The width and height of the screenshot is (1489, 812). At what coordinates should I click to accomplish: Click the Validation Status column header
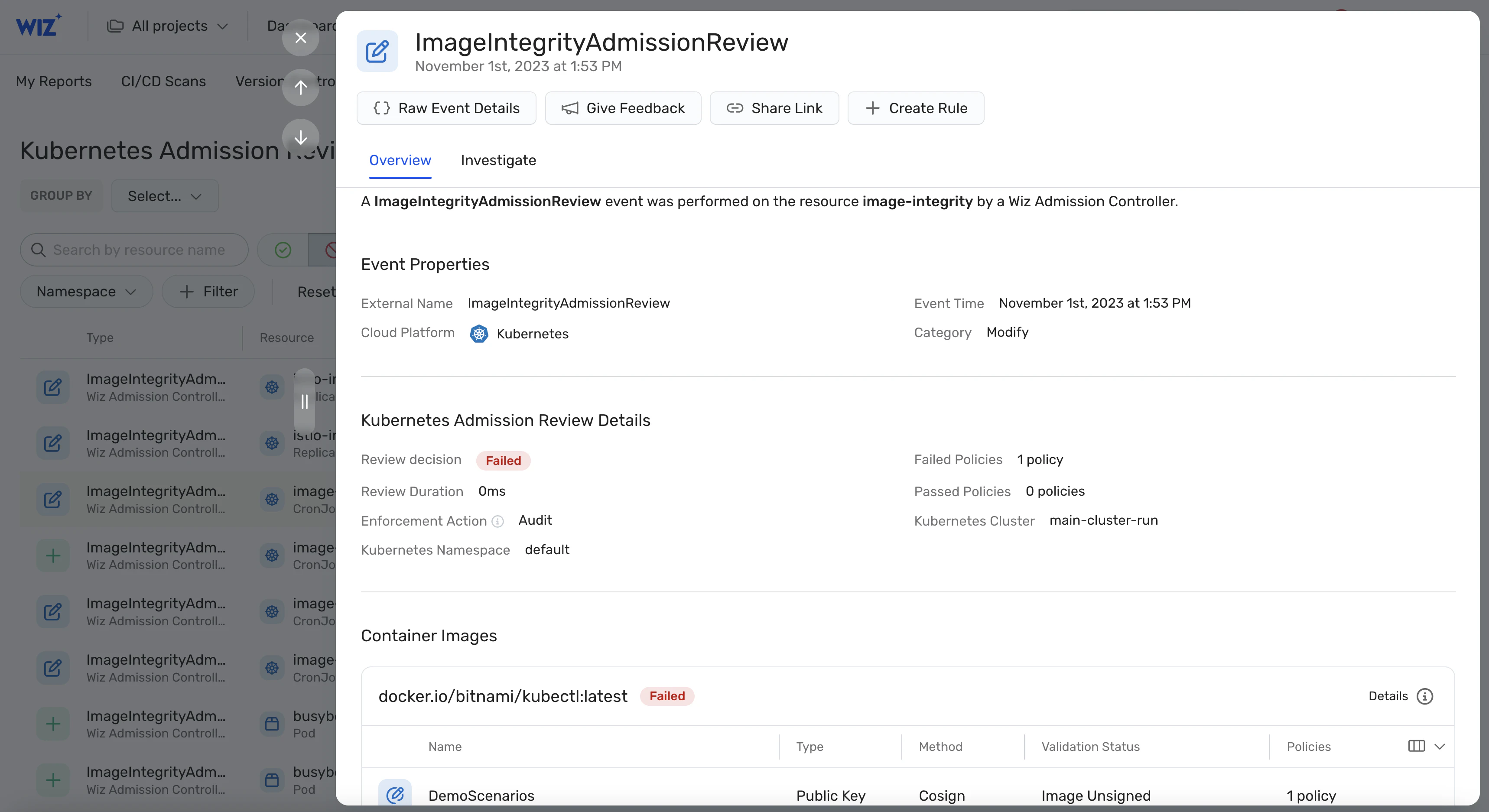pyautogui.click(x=1090, y=747)
